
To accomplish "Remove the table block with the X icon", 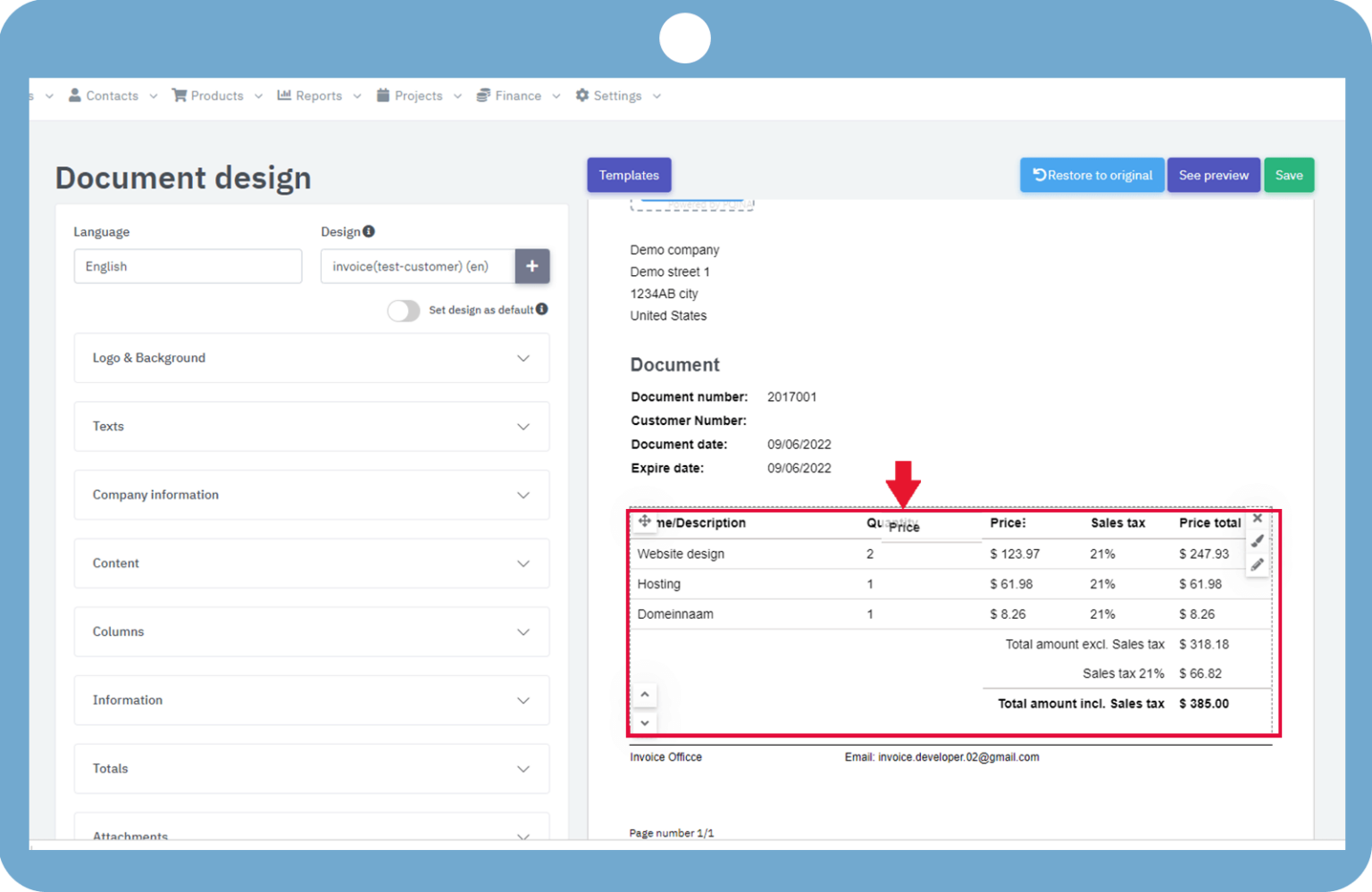I will 1258,519.
